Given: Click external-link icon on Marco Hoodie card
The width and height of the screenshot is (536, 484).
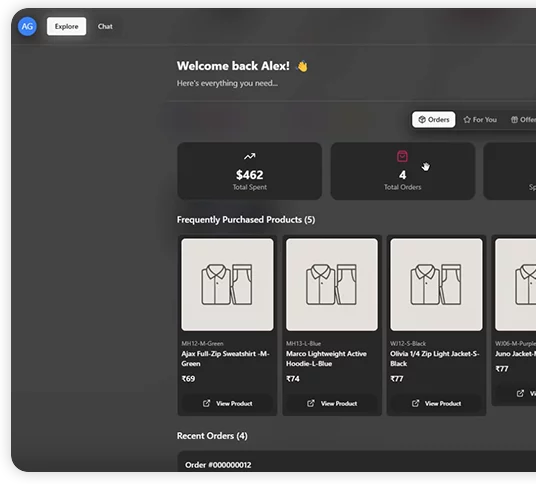Looking at the screenshot, I should [311, 403].
